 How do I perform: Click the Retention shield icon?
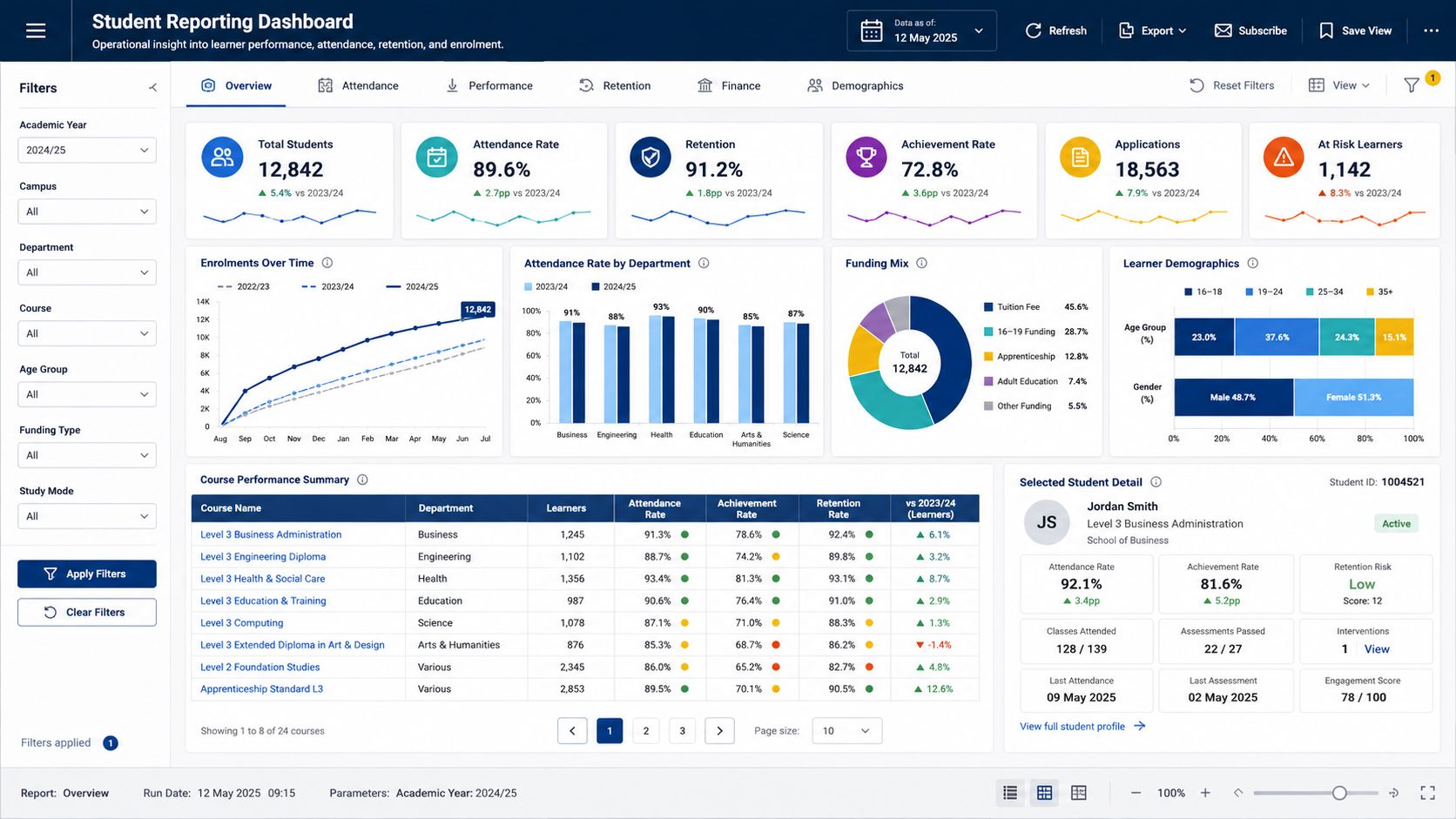pos(650,157)
